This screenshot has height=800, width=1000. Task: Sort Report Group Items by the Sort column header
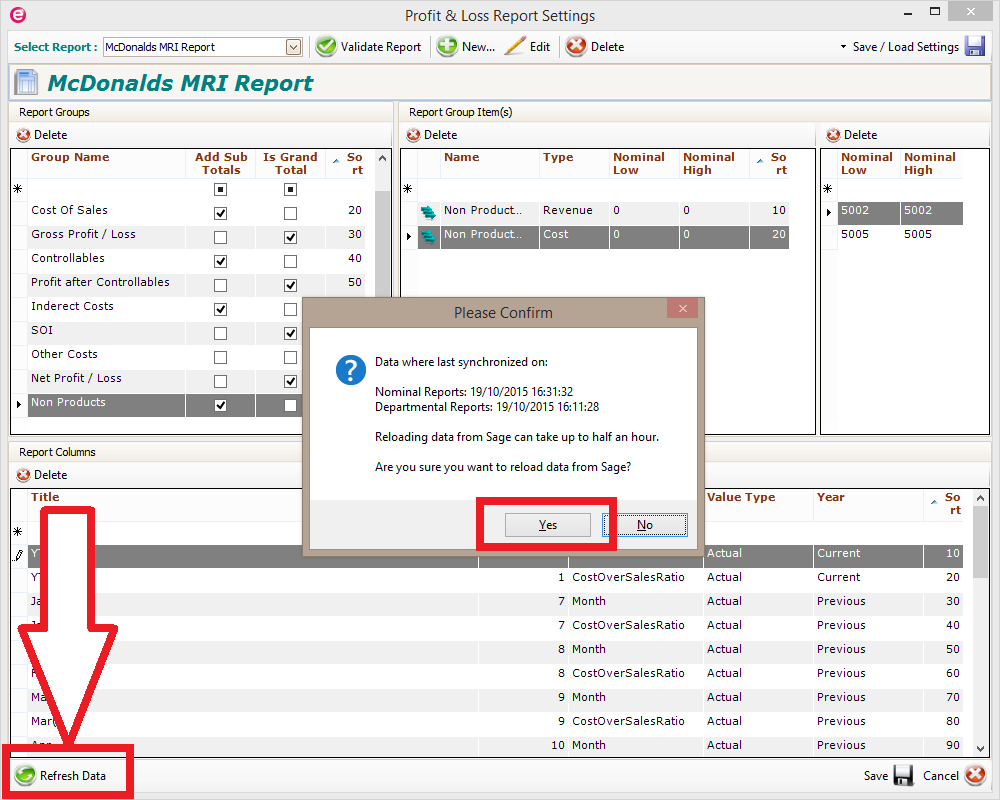pos(770,163)
